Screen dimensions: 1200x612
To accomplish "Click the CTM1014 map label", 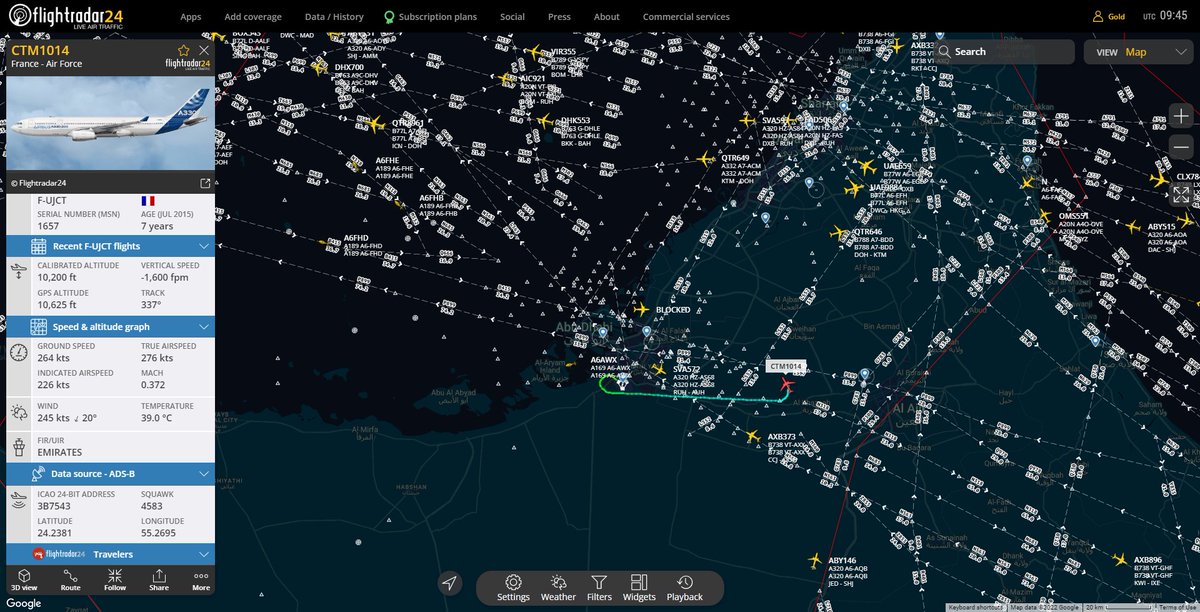I will (x=785, y=367).
